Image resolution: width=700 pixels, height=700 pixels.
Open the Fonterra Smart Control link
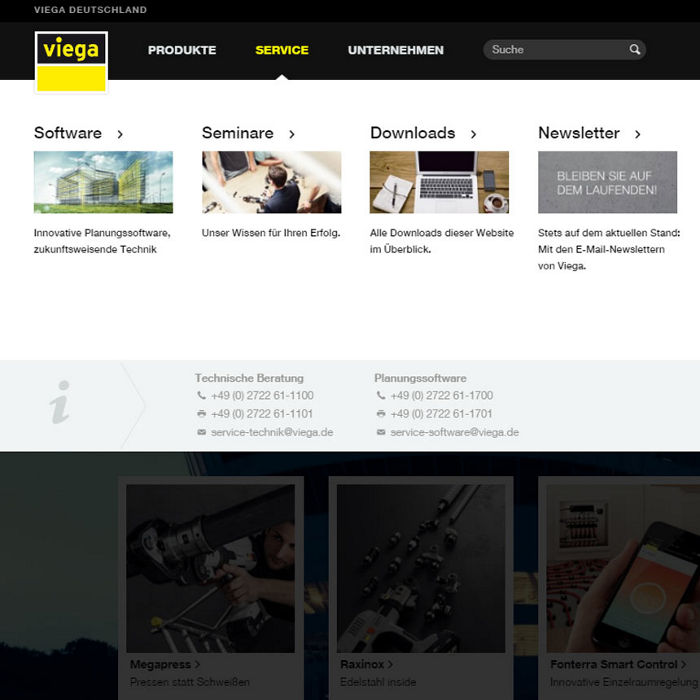tap(614, 664)
